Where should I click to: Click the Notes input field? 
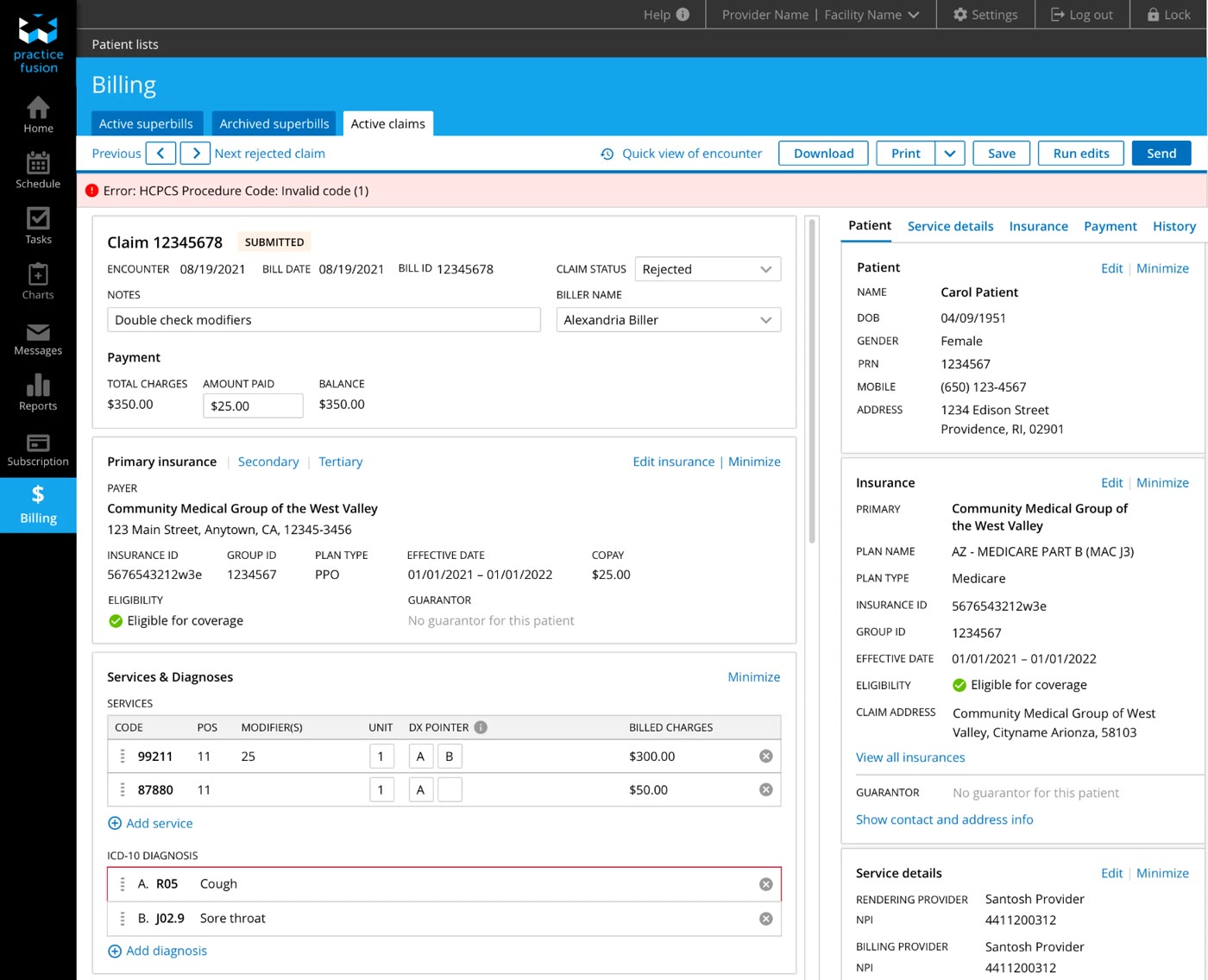pyautogui.click(x=324, y=320)
